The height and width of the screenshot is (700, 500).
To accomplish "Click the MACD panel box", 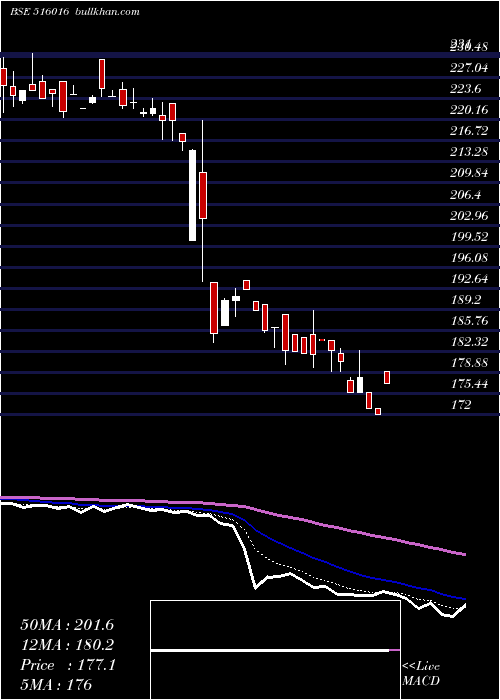I will click(x=275, y=650).
